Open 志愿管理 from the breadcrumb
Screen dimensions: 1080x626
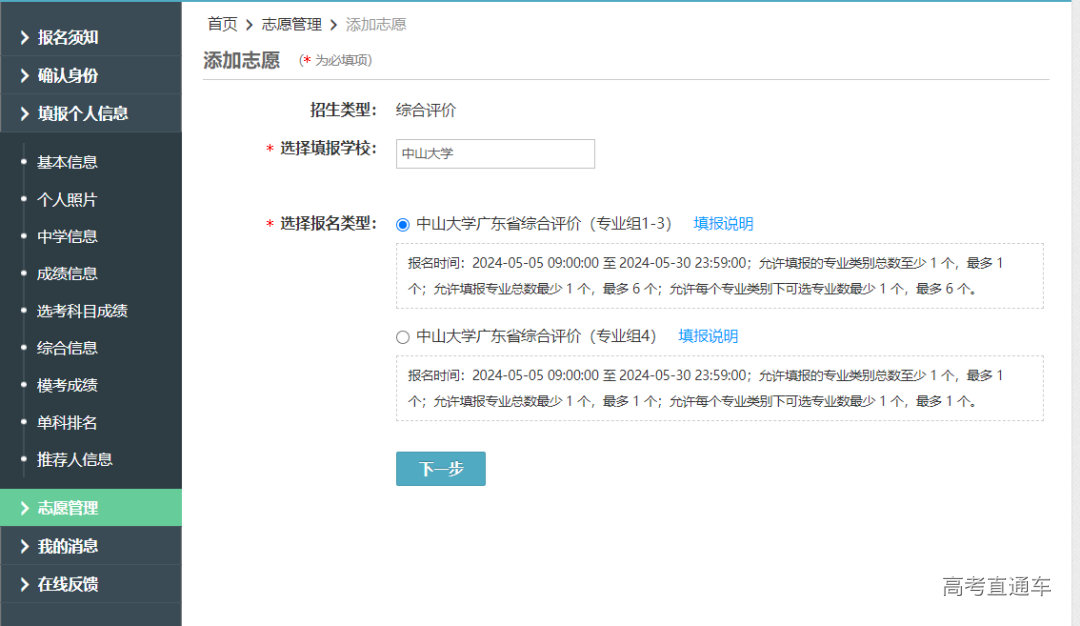(293, 24)
